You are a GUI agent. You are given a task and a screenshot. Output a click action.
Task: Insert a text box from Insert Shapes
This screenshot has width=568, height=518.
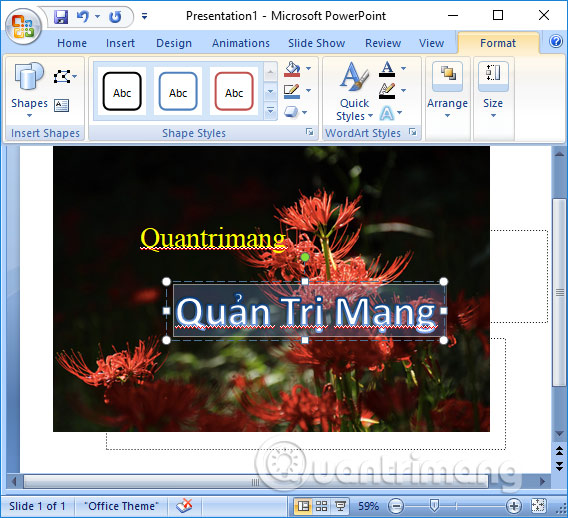coord(61,105)
